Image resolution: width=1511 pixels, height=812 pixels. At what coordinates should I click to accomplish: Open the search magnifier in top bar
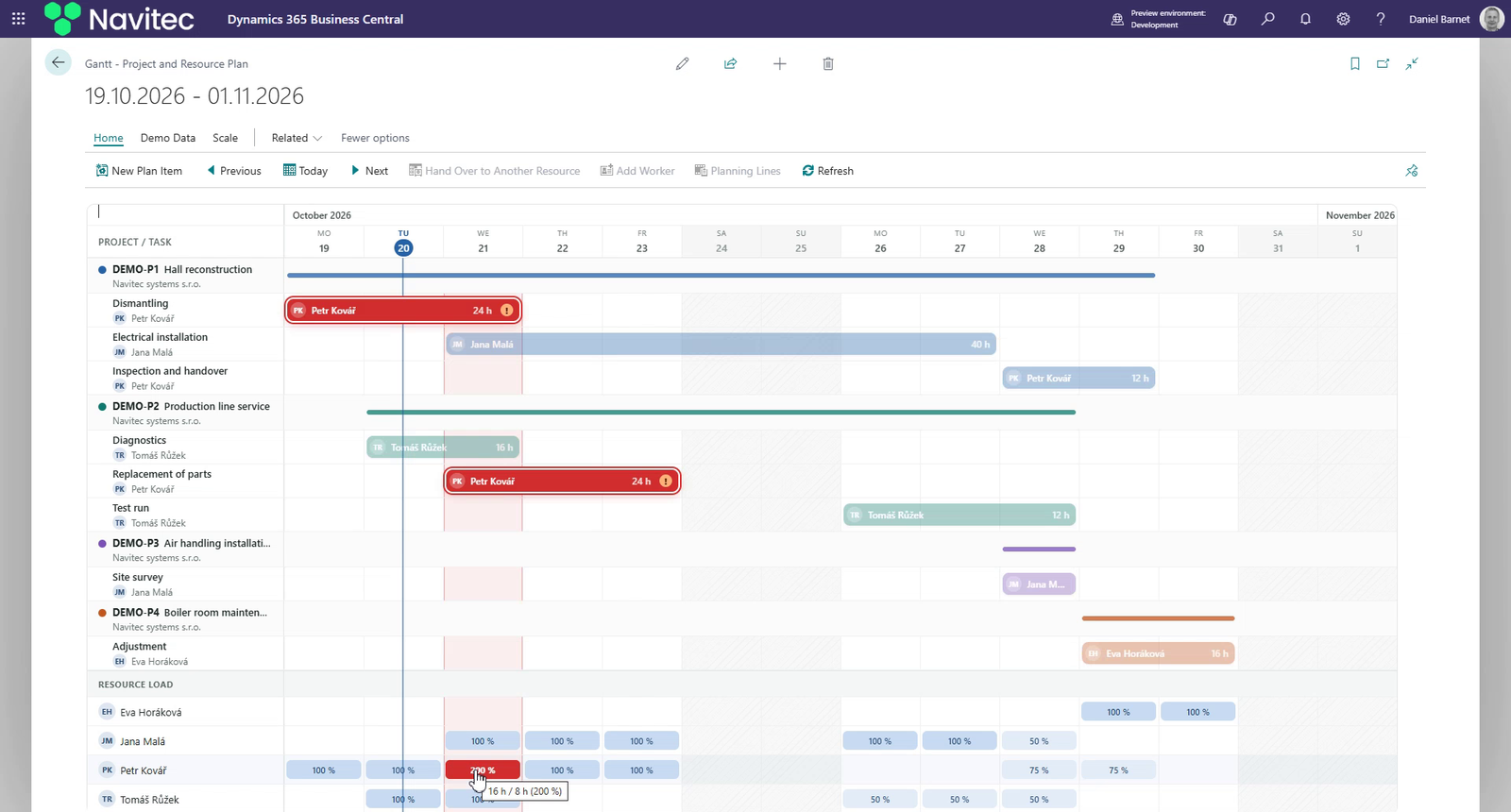click(x=1267, y=19)
